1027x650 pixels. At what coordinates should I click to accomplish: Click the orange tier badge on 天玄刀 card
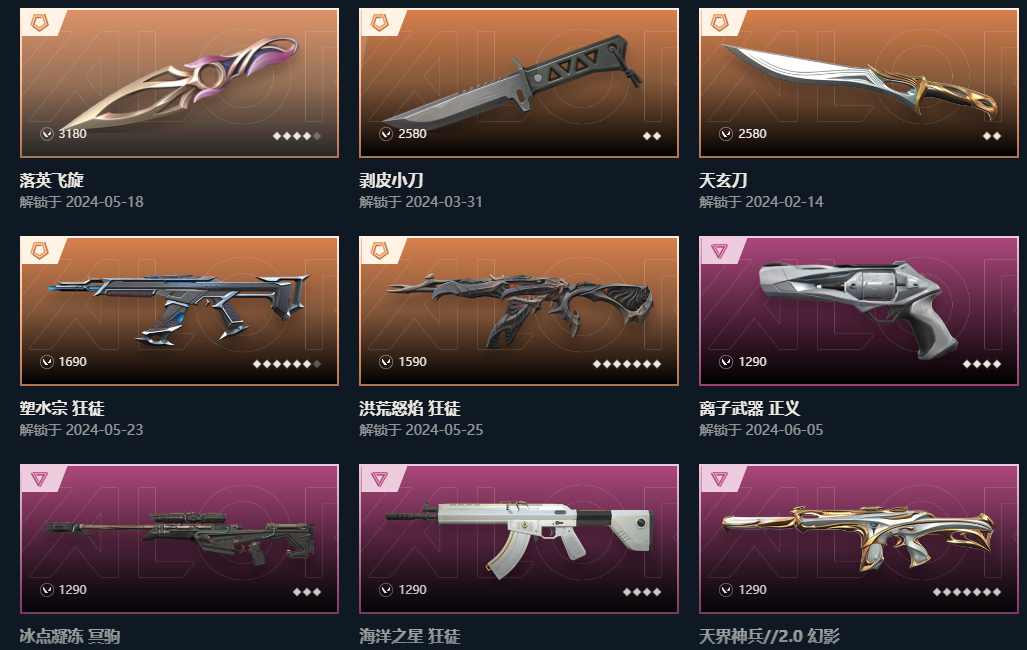pos(719,24)
